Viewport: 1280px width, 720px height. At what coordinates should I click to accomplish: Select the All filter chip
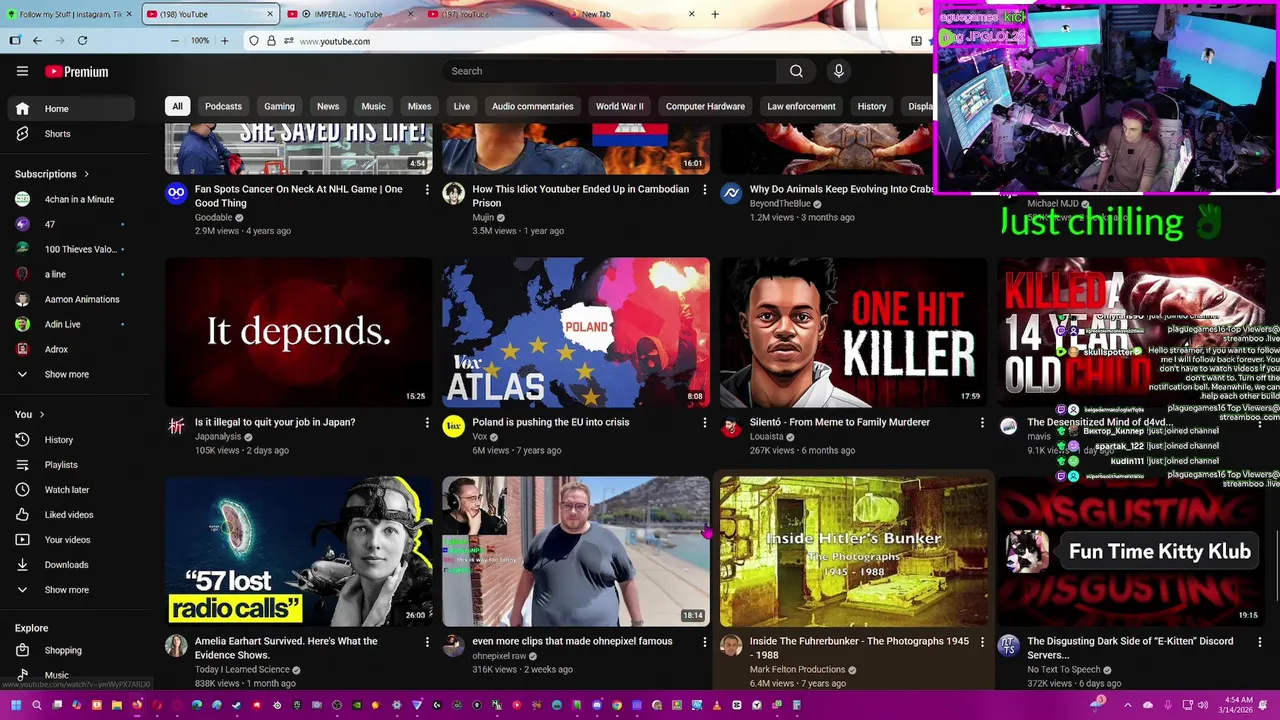coord(177,106)
